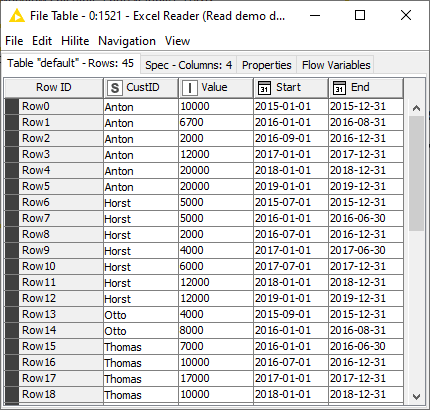The width and height of the screenshot is (430, 410).
Task: Select the Row10 row header
Action: 54,267
